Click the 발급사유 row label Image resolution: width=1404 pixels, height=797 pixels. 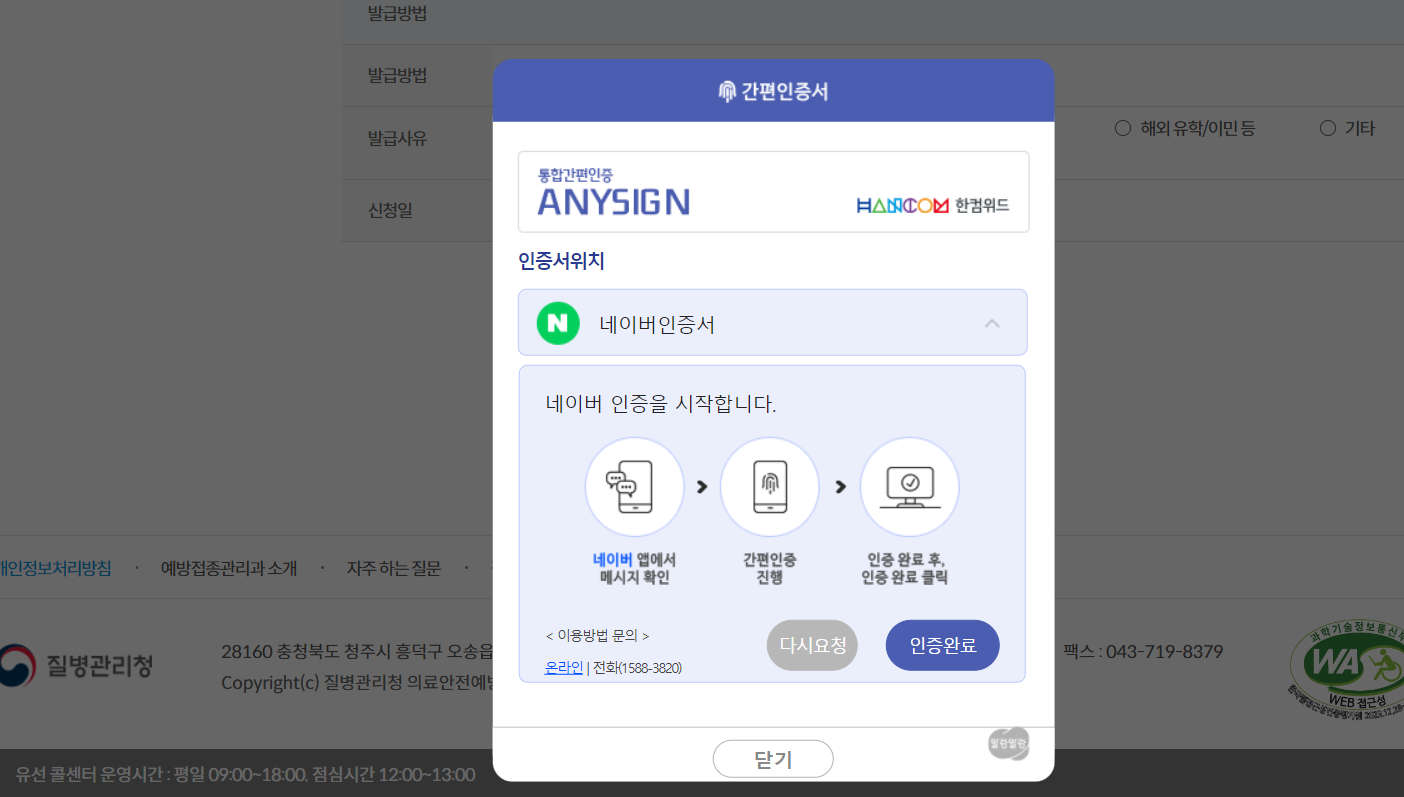(397, 138)
